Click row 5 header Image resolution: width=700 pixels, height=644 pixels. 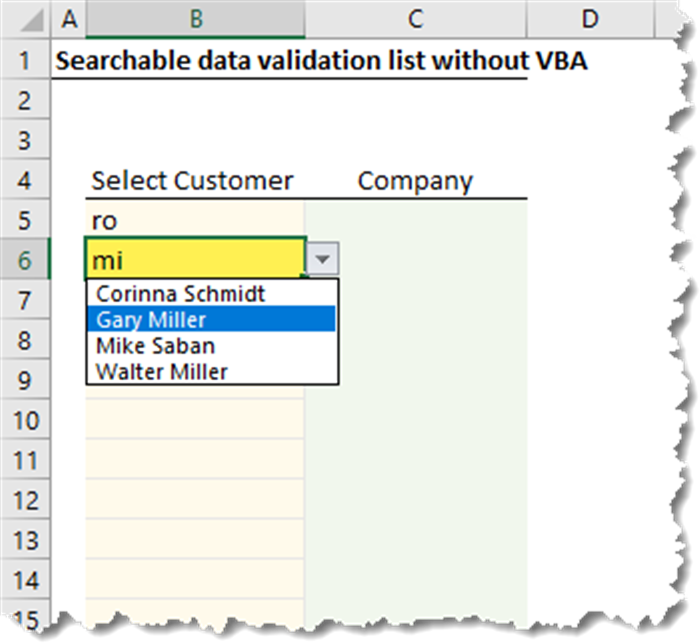(x=27, y=220)
